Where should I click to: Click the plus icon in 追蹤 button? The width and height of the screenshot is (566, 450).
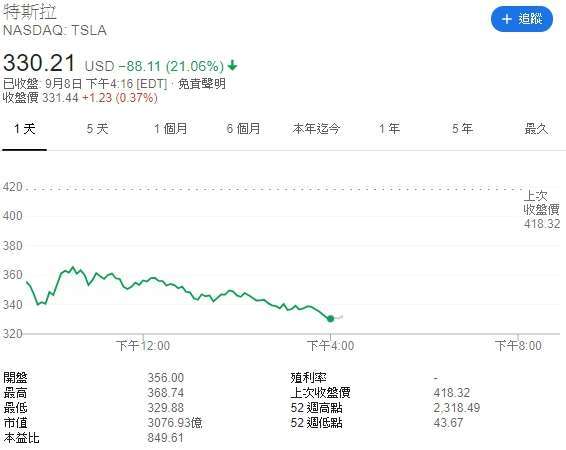(507, 19)
